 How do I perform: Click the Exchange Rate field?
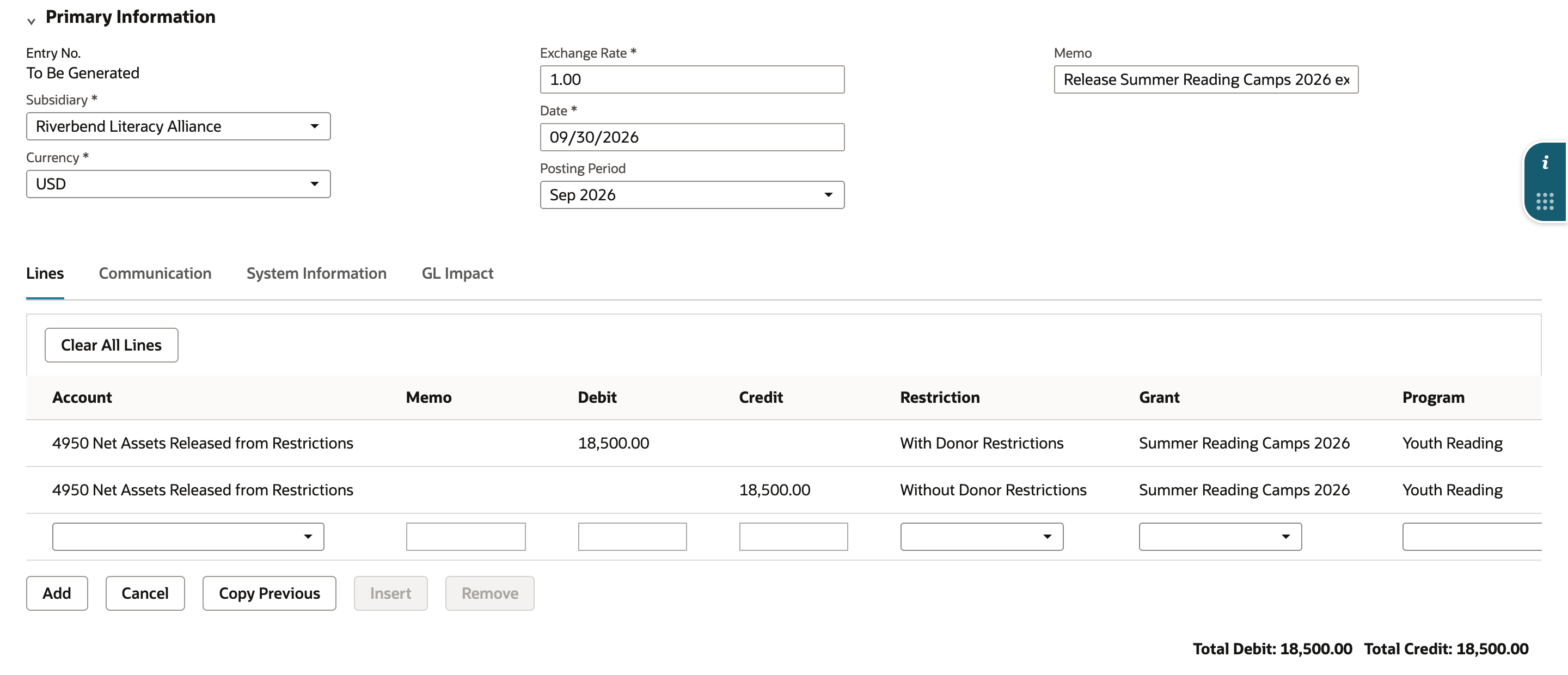tap(692, 79)
